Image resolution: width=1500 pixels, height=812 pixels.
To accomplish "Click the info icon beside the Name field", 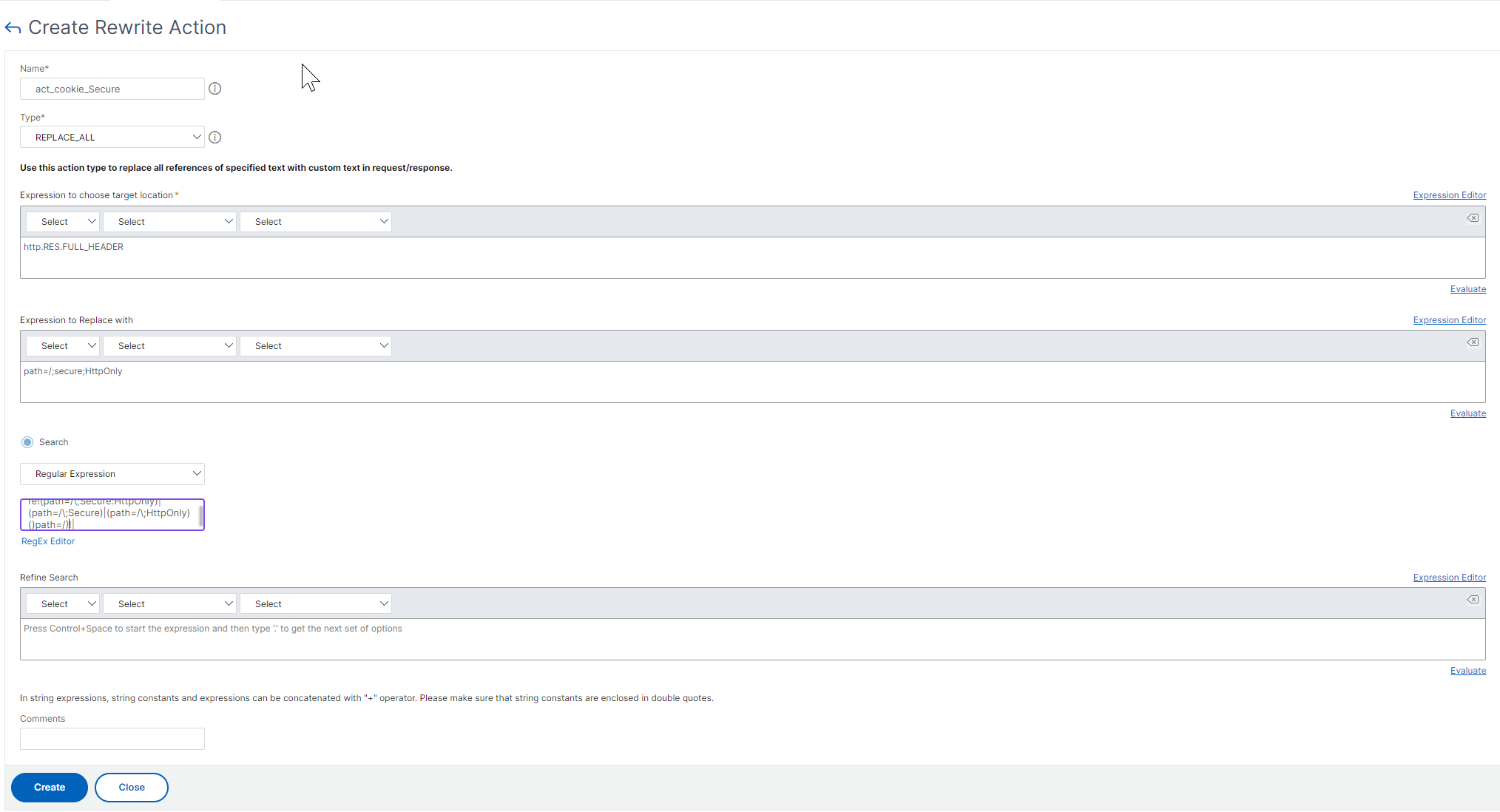I will coord(214,89).
